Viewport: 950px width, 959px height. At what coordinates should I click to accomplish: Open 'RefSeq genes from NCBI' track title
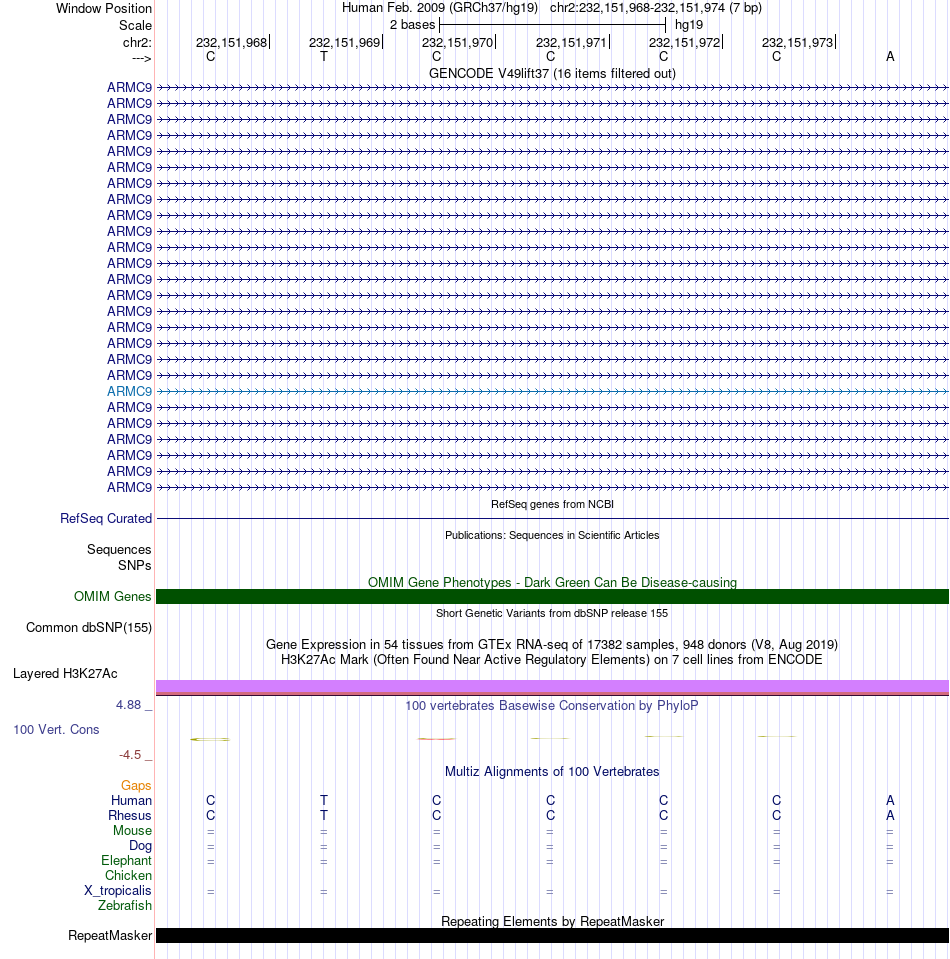coord(552,505)
